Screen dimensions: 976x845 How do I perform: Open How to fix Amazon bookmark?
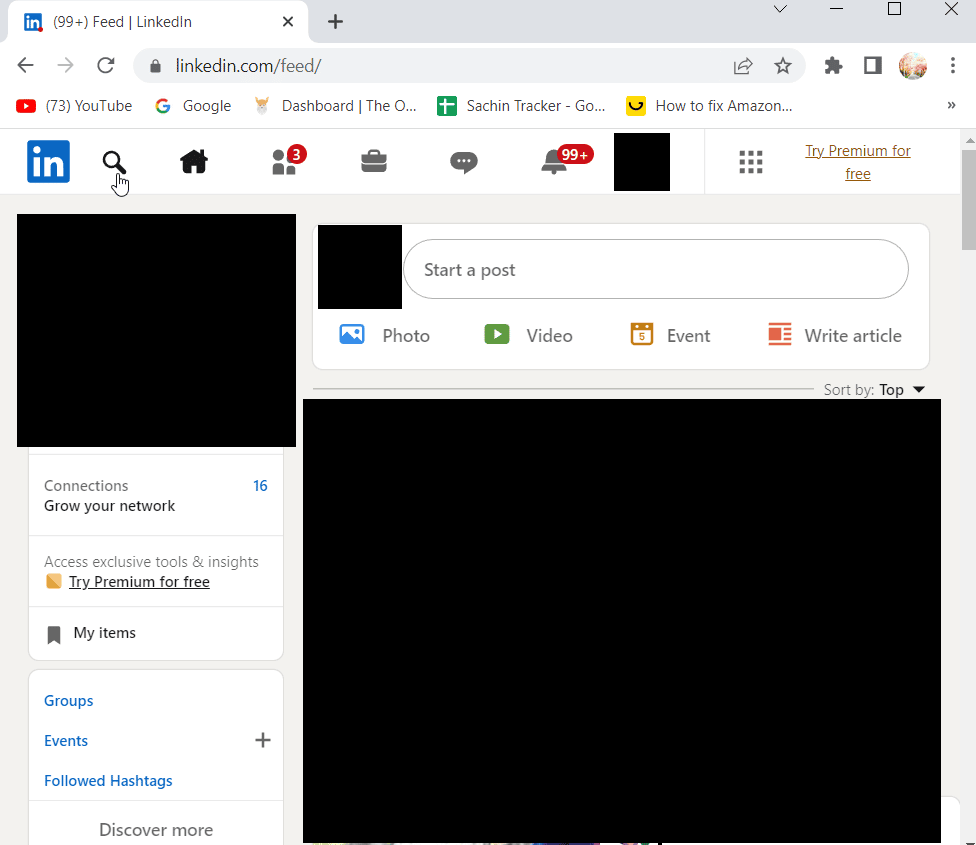pos(709,106)
